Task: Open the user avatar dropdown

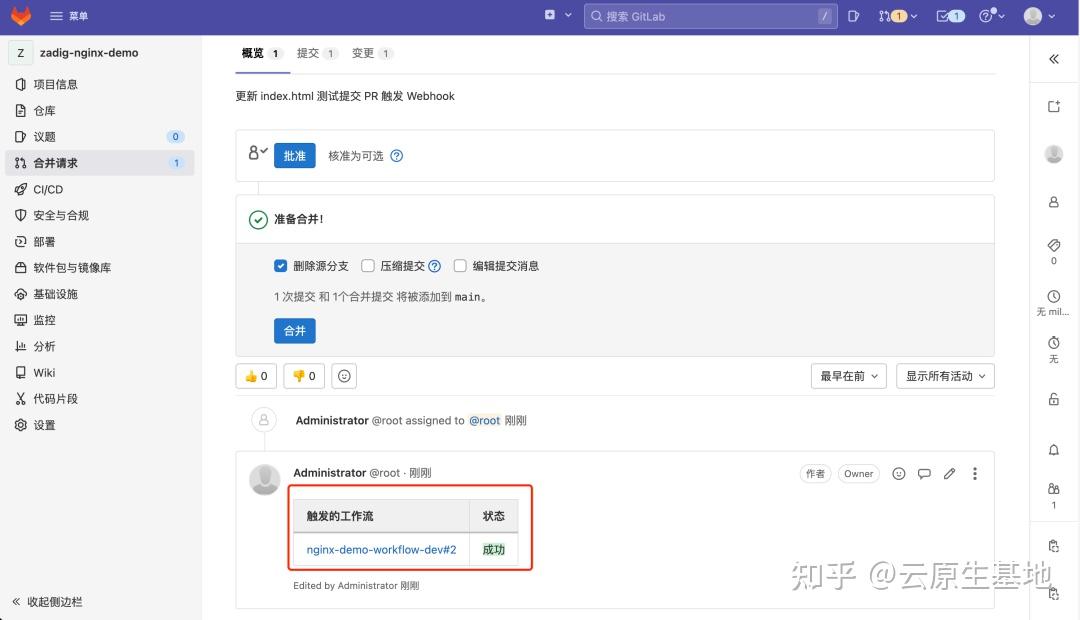Action: click(x=1032, y=16)
